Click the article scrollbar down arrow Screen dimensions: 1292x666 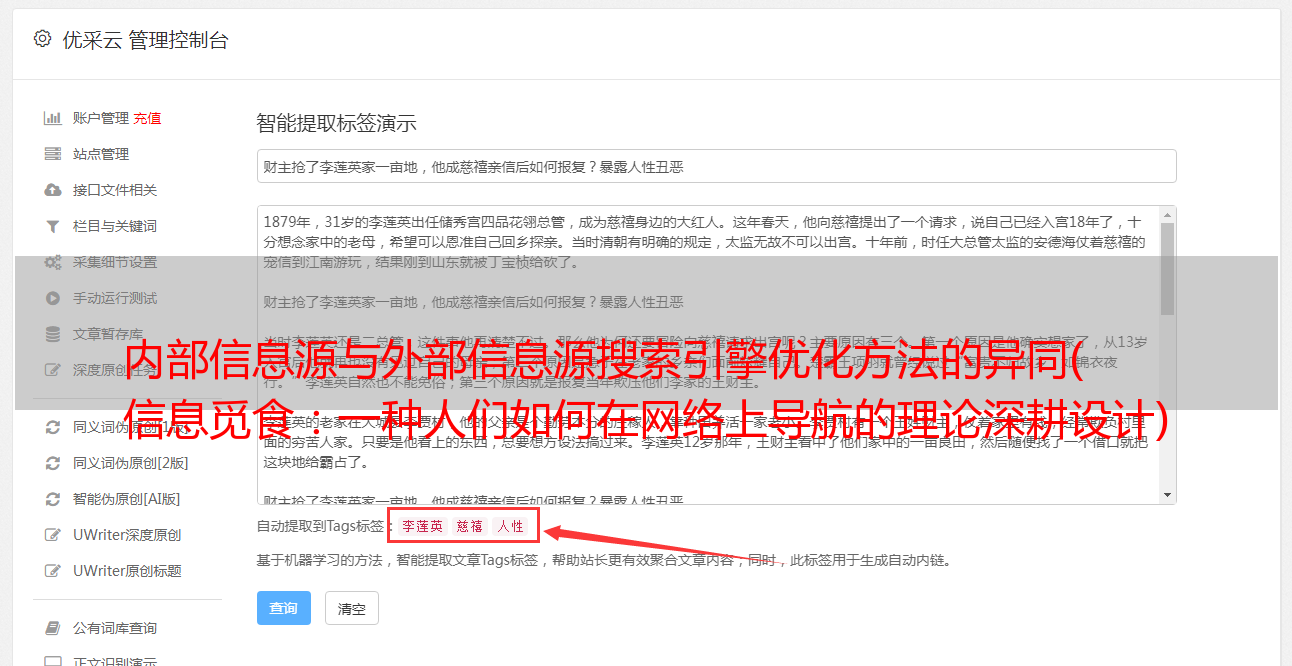(x=1167, y=495)
